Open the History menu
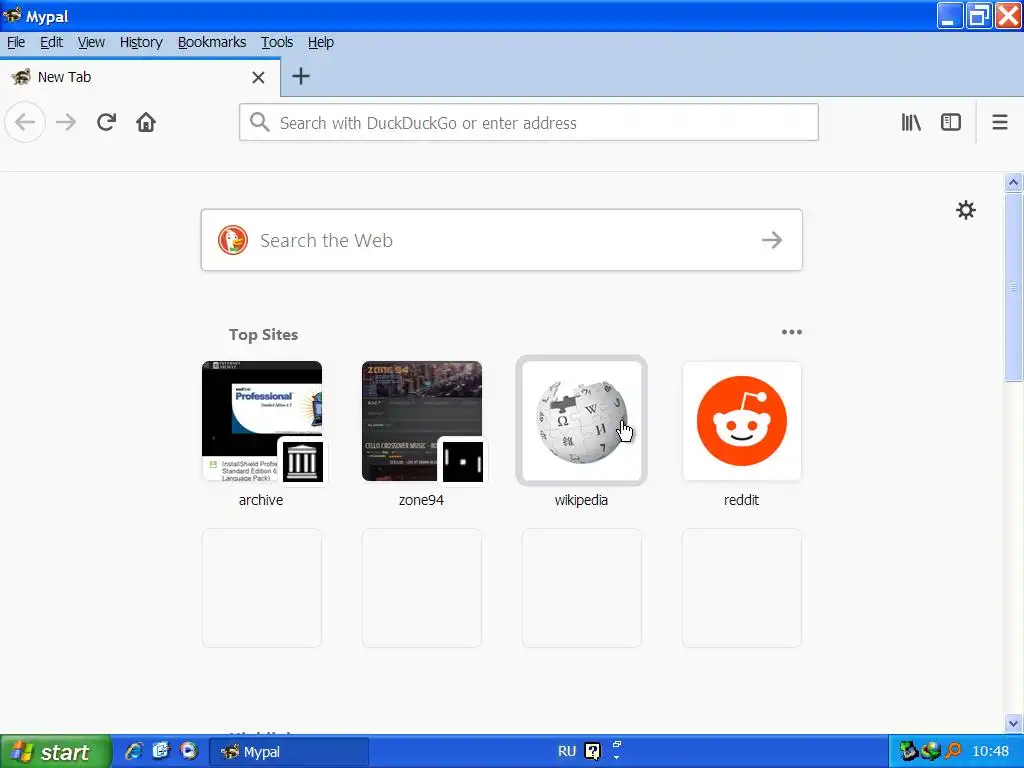The width and height of the screenshot is (1024, 768). [141, 42]
